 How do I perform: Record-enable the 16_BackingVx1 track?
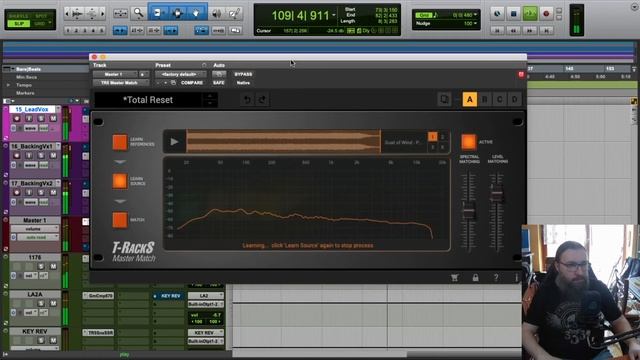coord(16,156)
